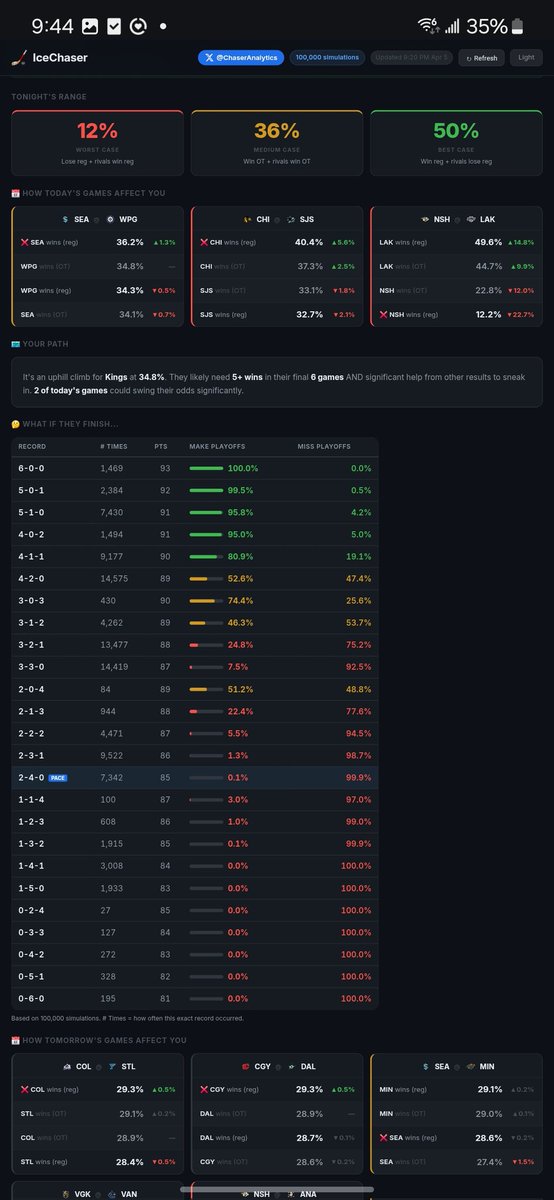Tap the CGY team logo in tomorrow's games
This screenshot has height=1200, width=554.
245,1067
